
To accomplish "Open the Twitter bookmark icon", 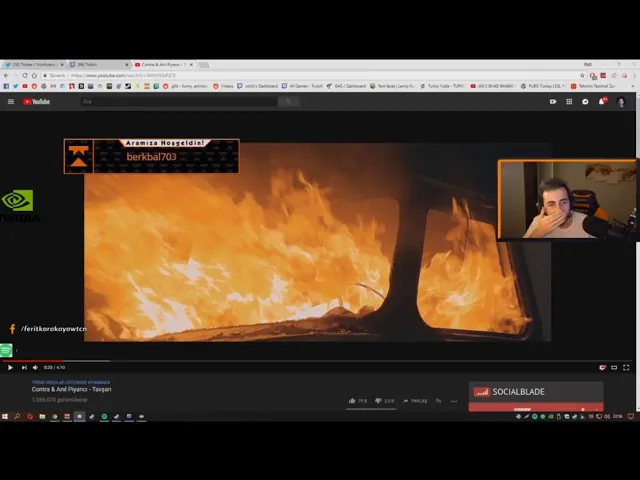I will (16, 86).
